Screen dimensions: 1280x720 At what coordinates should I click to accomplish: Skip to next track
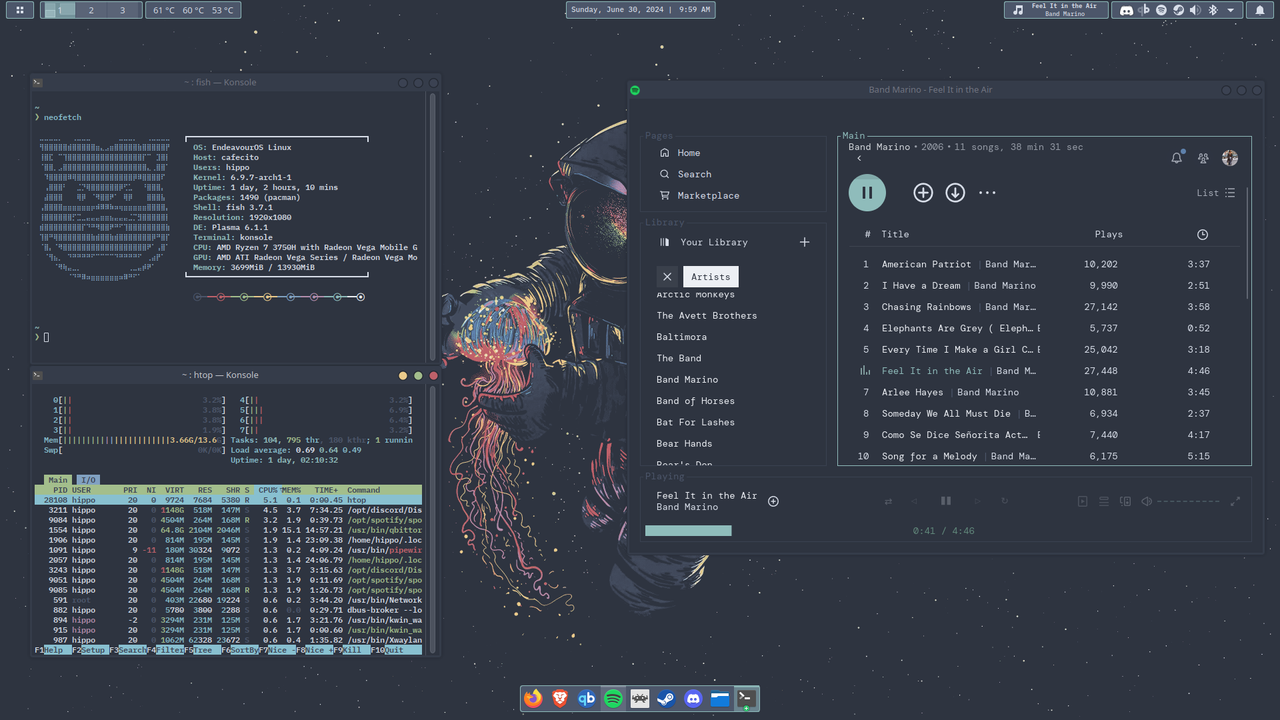(x=977, y=501)
